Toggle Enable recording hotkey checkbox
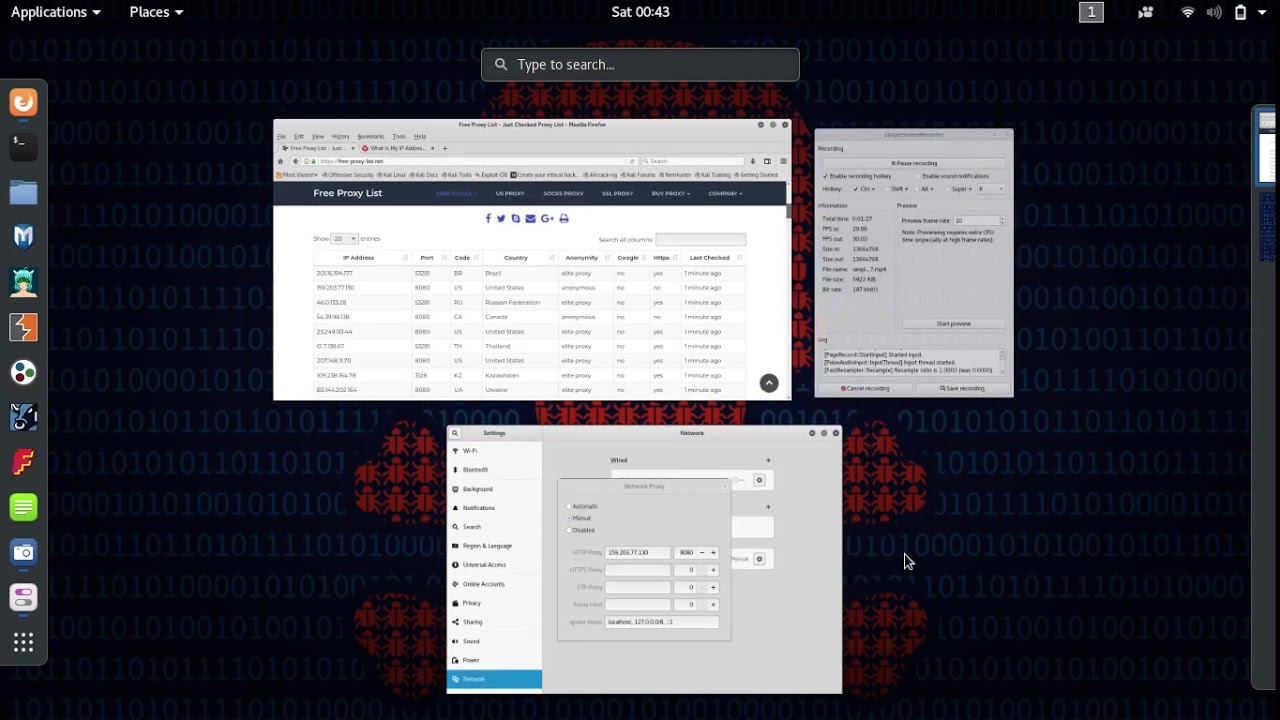1280x720 pixels. pyautogui.click(x=825, y=176)
